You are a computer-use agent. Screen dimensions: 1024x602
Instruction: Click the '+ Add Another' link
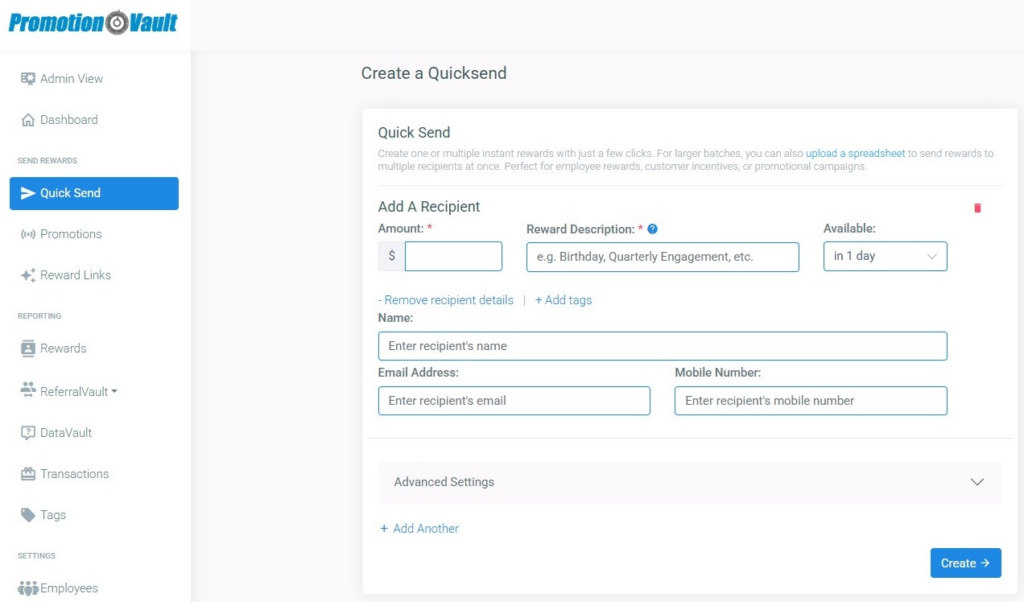pyautogui.click(x=420, y=528)
